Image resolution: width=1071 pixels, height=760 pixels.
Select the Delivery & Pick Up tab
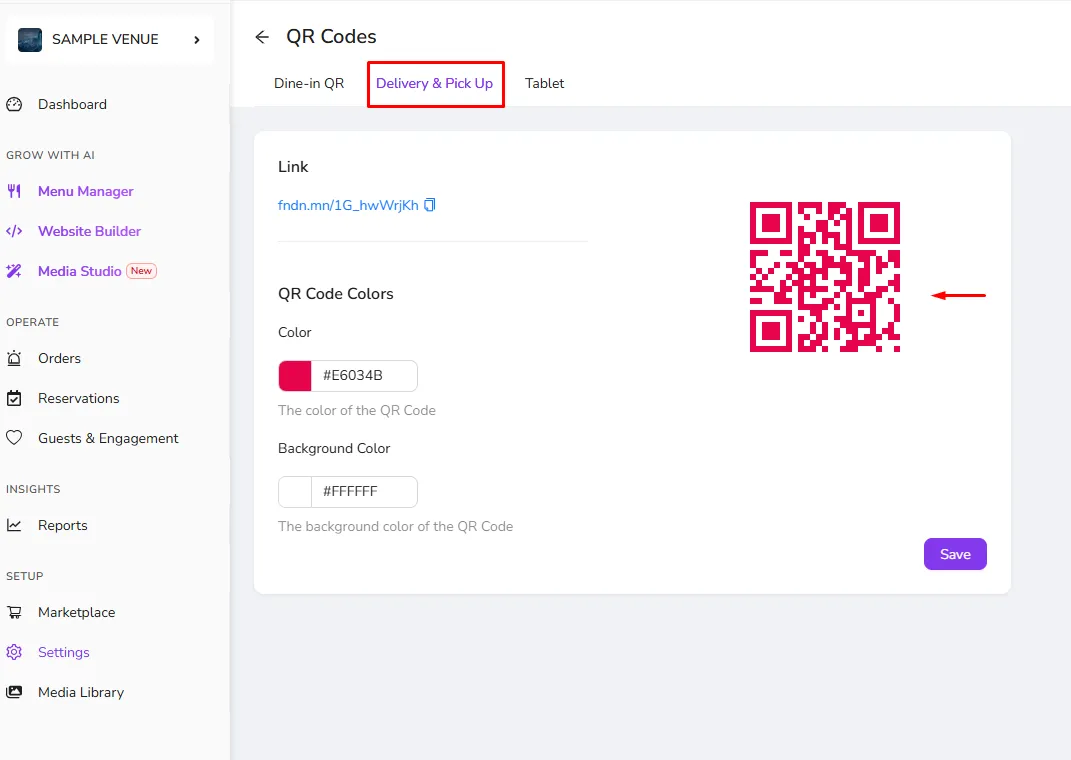click(434, 83)
